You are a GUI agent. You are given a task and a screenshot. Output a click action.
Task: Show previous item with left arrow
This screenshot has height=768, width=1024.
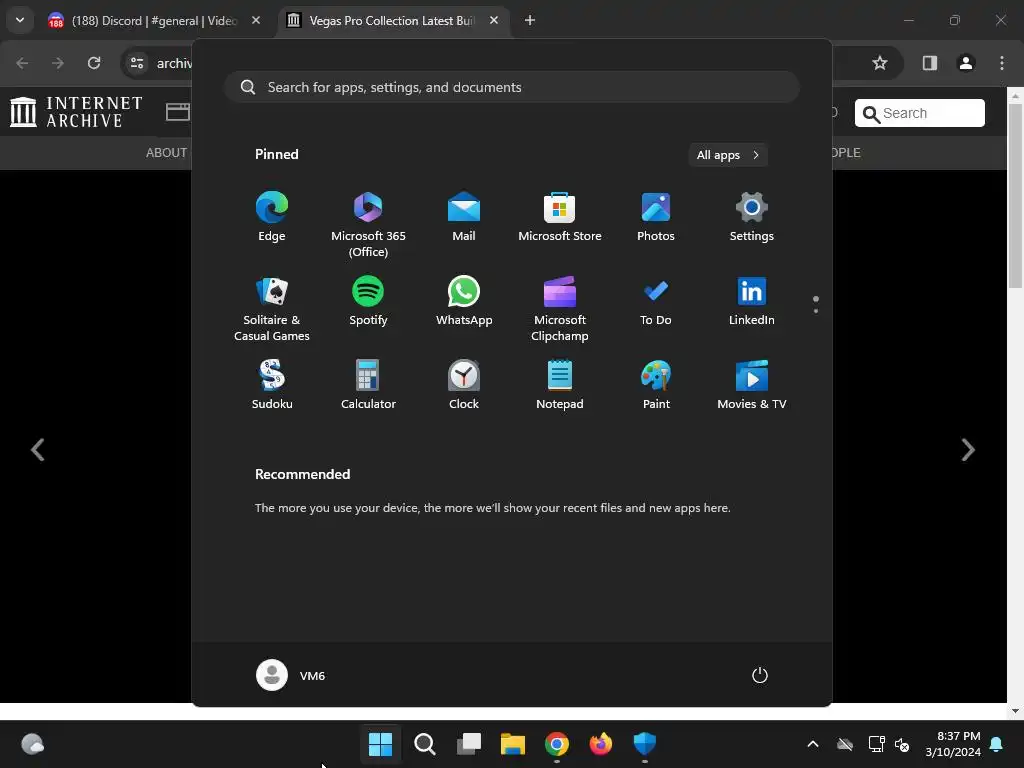(38, 449)
